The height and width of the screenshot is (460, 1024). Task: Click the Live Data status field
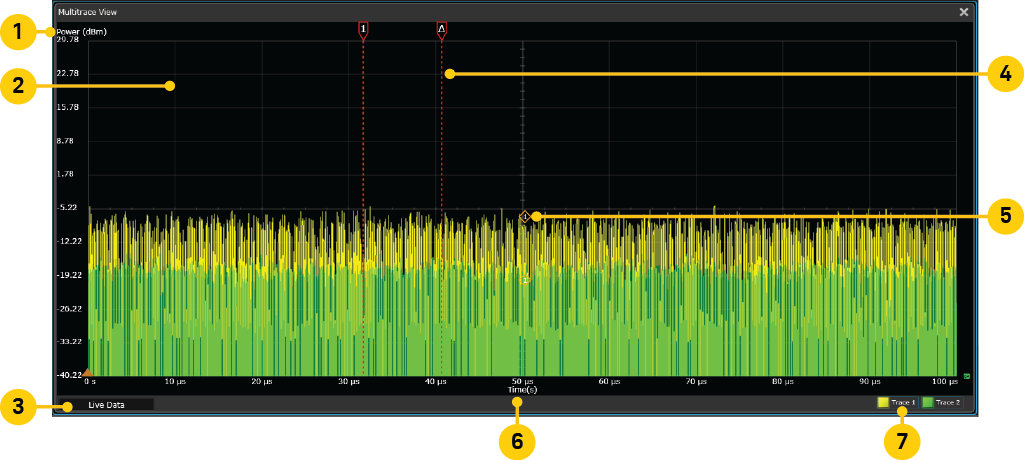(x=105, y=405)
